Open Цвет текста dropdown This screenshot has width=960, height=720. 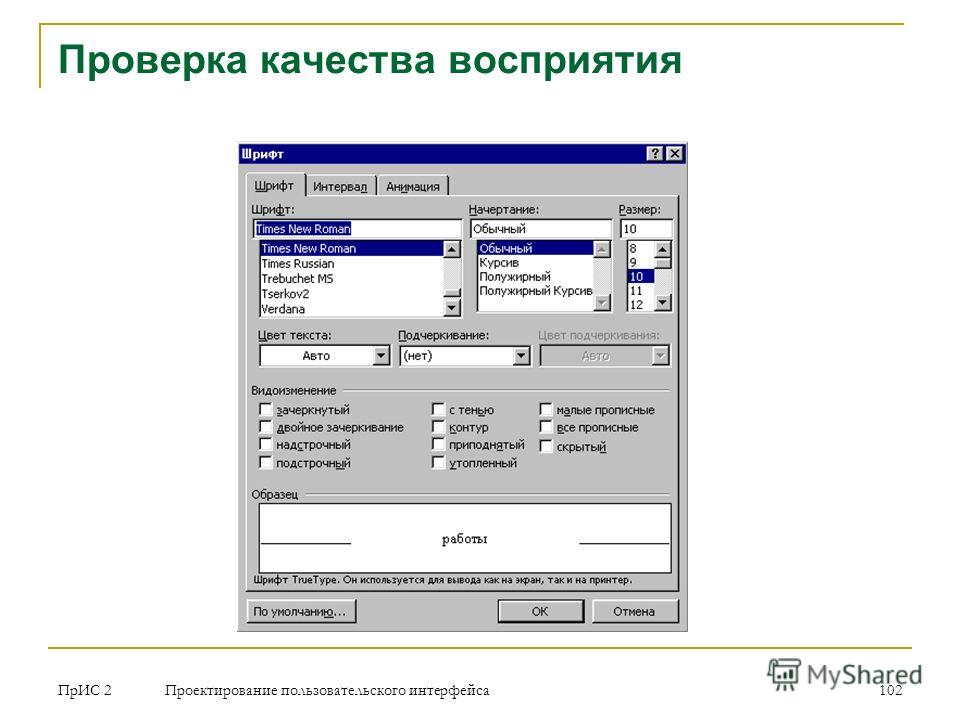click(x=381, y=356)
